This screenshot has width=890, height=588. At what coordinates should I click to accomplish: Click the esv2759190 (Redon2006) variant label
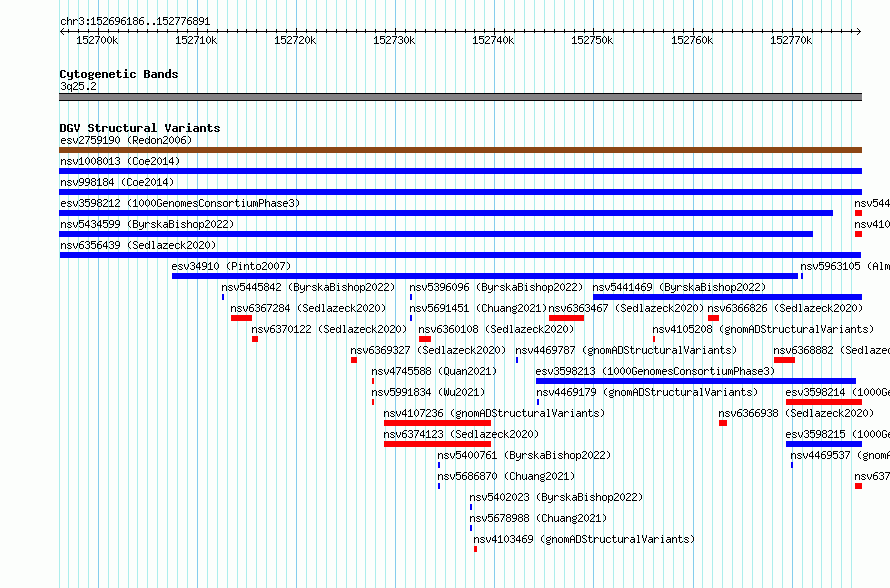(126, 140)
